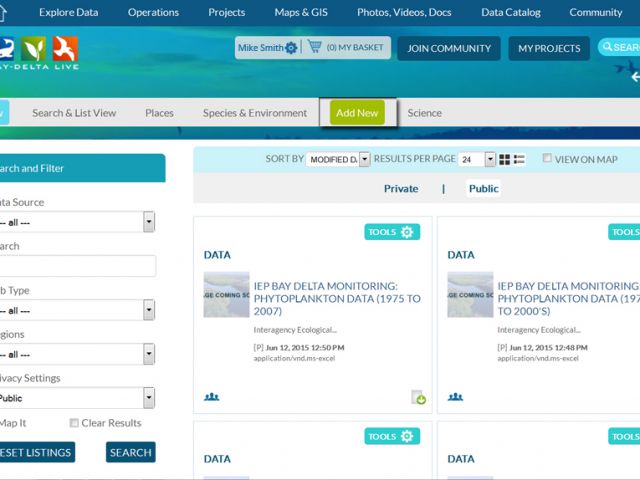Open Maps & GIS menu

point(301,13)
